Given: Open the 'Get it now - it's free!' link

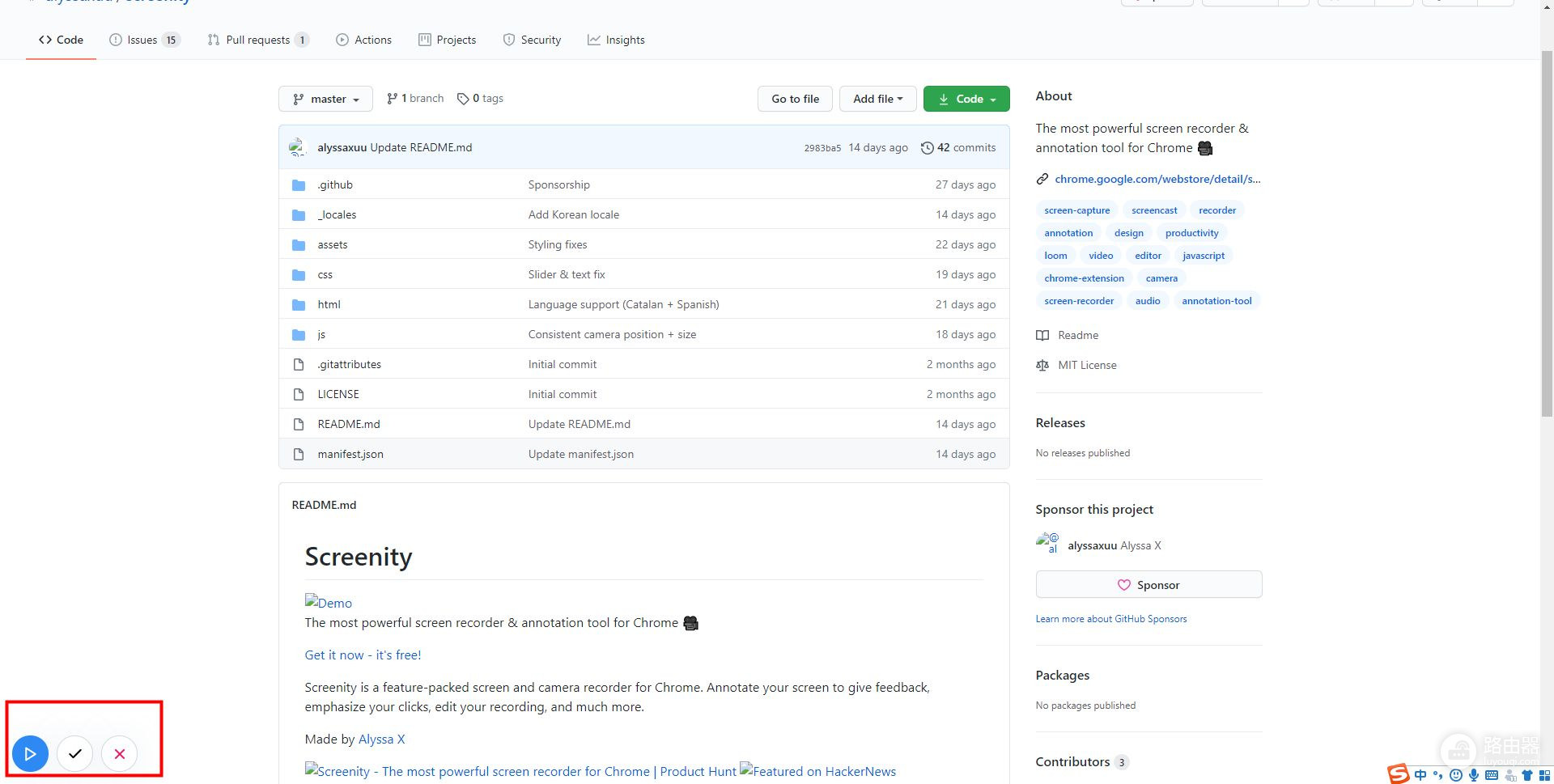Looking at the screenshot, I should (363, 655).
